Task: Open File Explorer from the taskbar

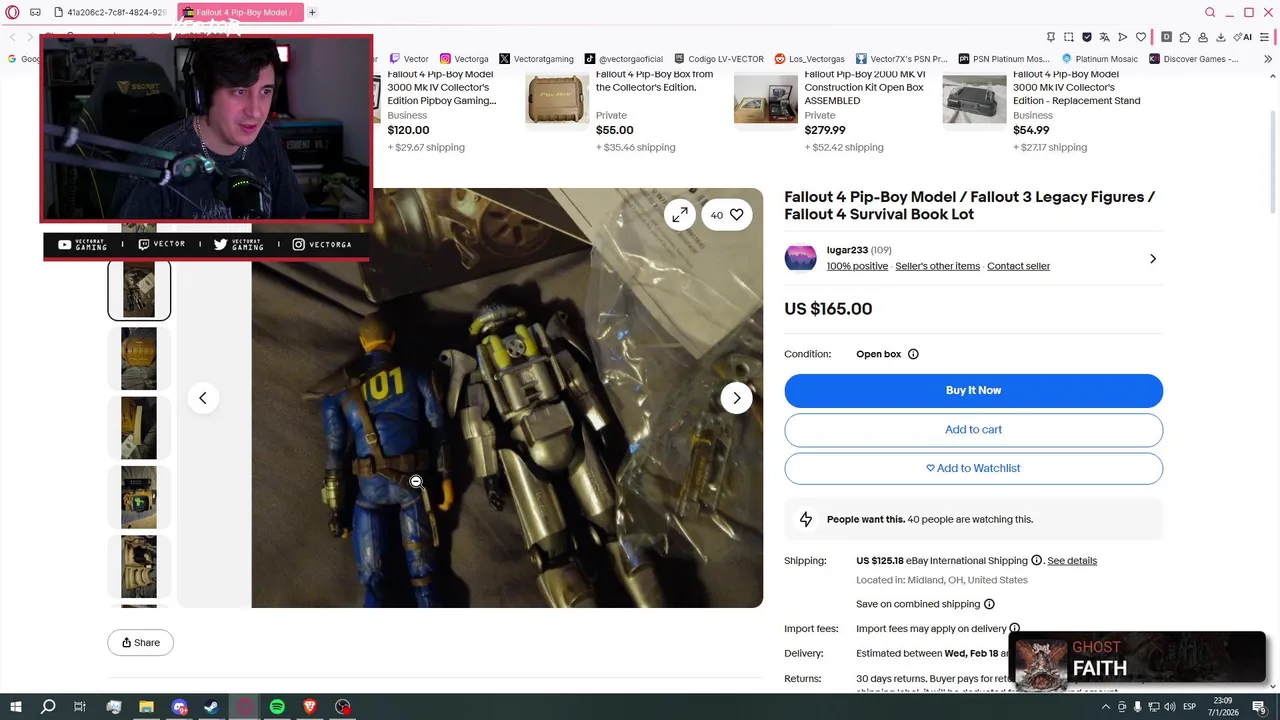Action: [x=146, y=707]
